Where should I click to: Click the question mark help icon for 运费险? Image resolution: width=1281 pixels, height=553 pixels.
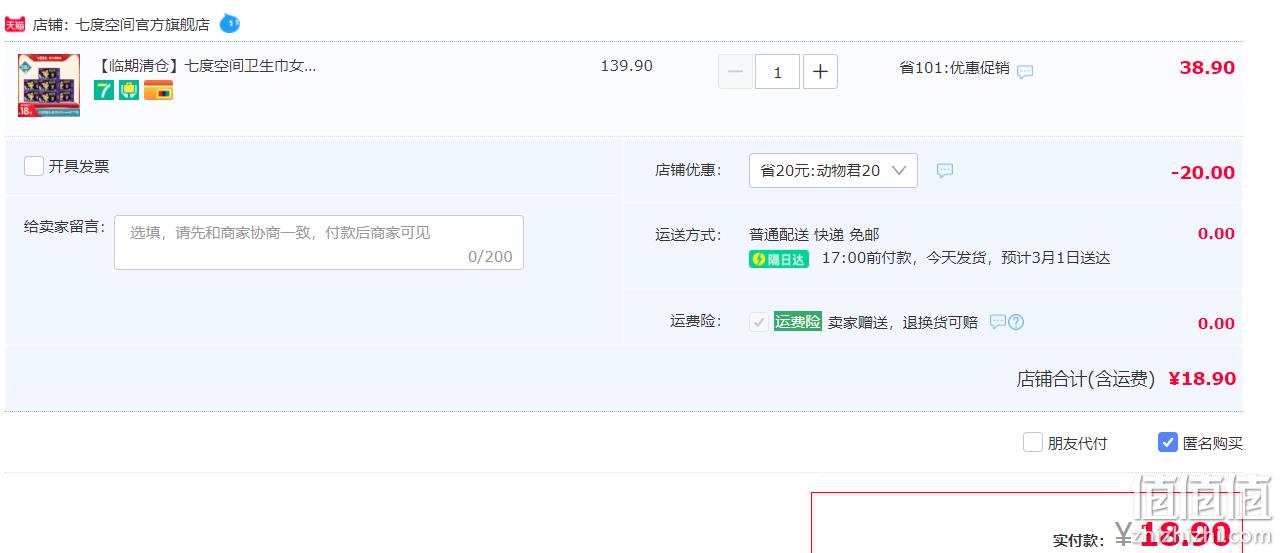(1016, 322)
